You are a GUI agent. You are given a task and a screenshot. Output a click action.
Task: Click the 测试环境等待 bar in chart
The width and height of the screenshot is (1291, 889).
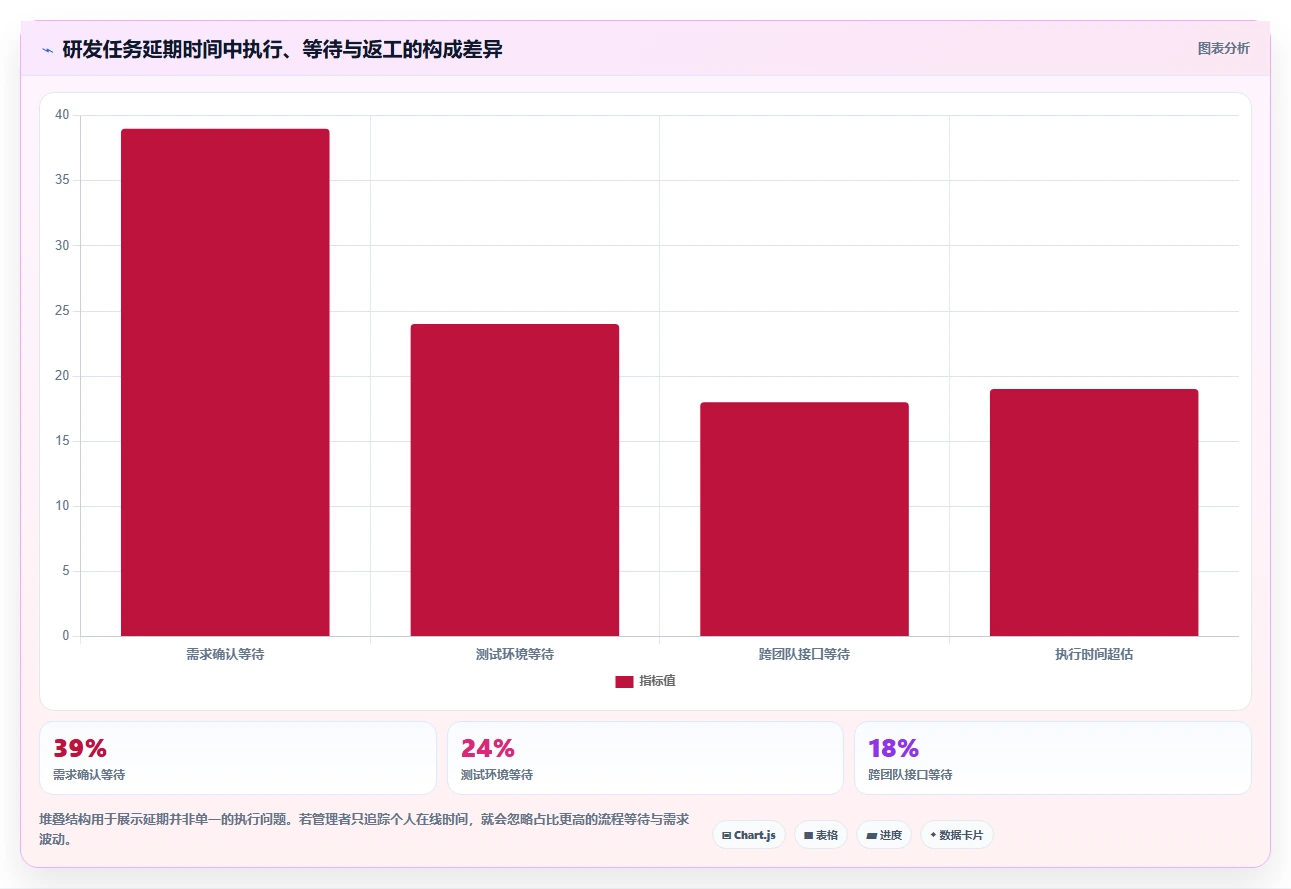515,480
